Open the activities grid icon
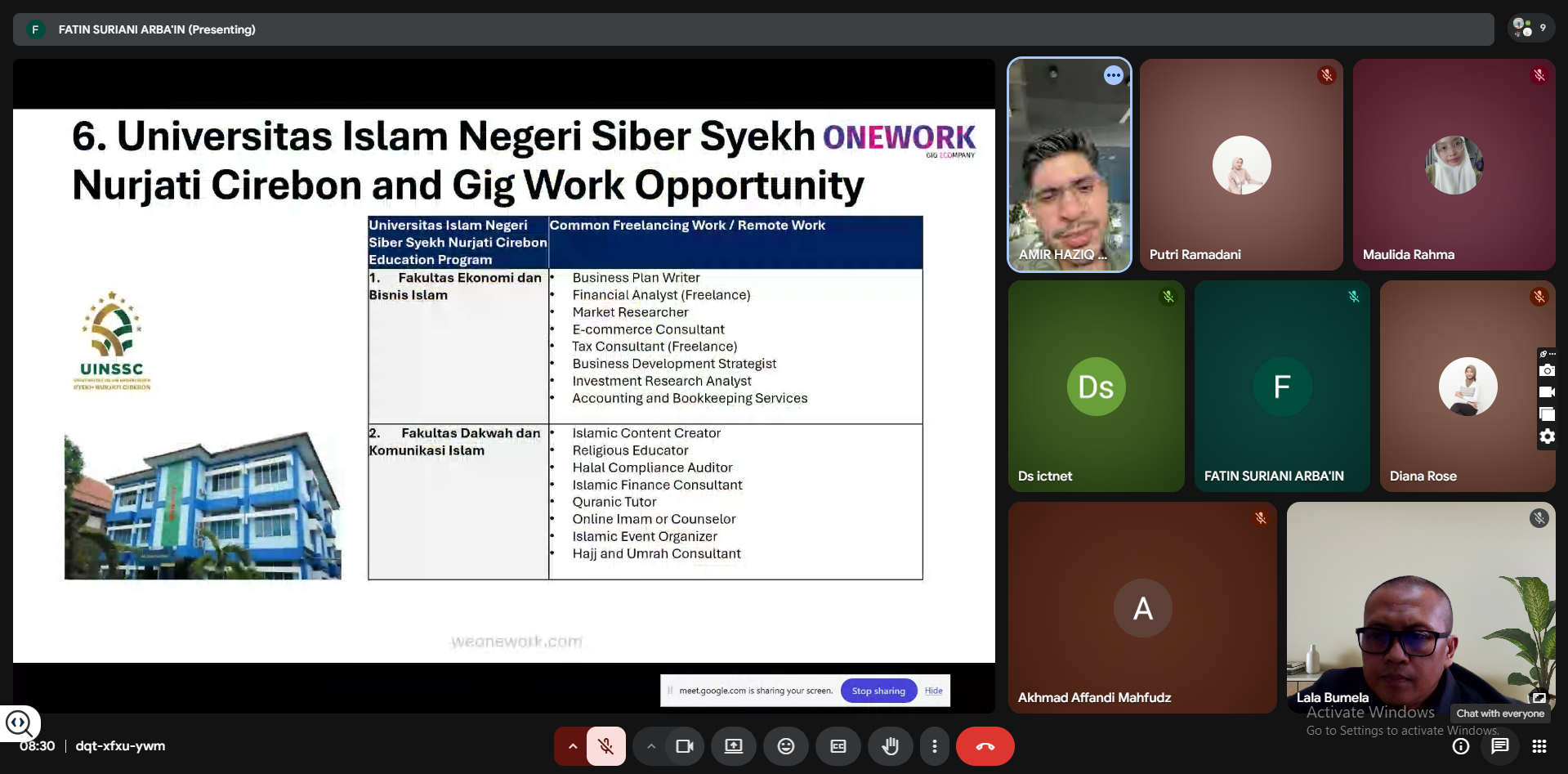1568x774 pixels. coord(1539,746)
